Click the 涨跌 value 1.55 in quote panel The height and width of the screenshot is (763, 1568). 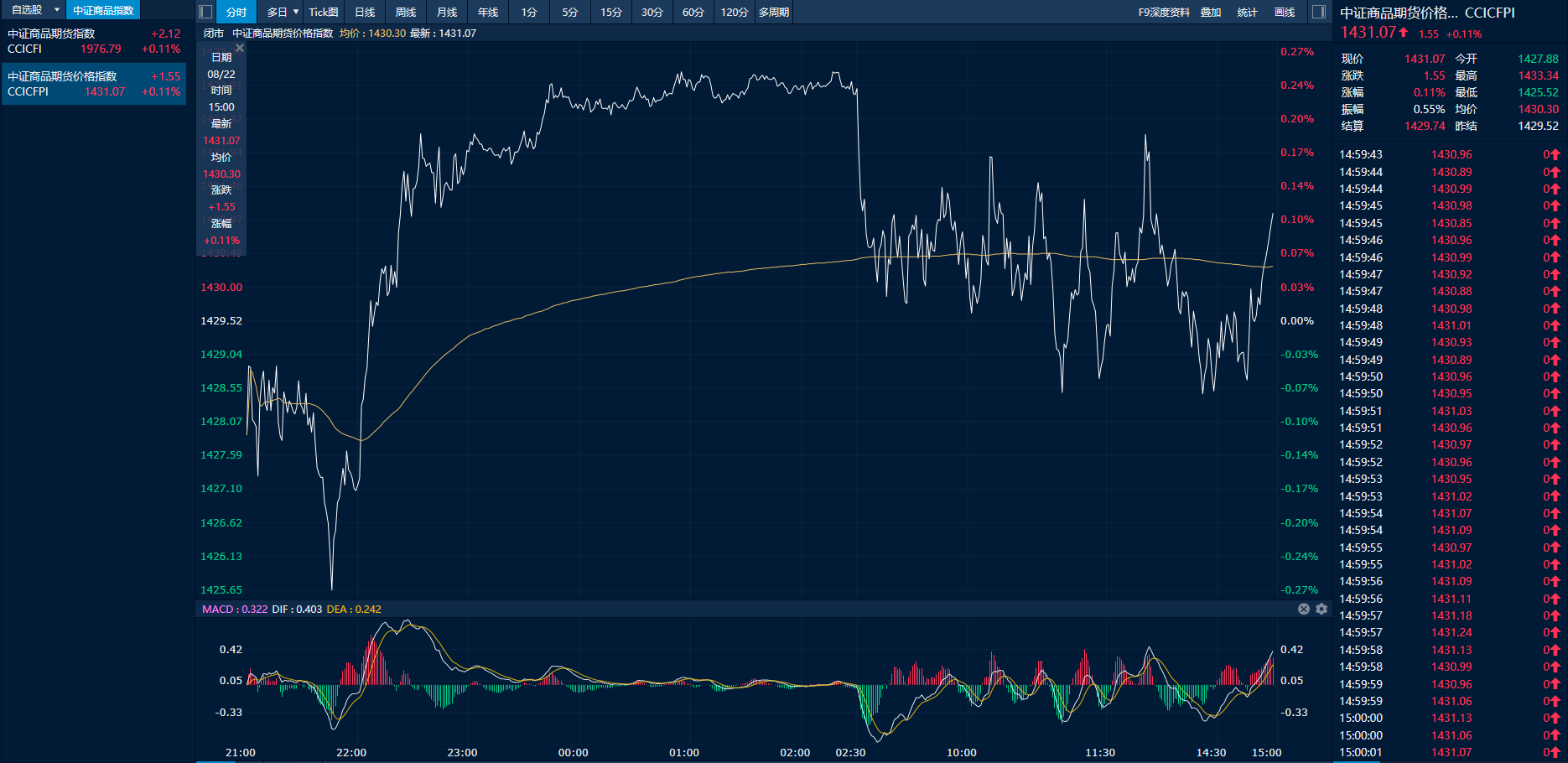[1435, 75]
